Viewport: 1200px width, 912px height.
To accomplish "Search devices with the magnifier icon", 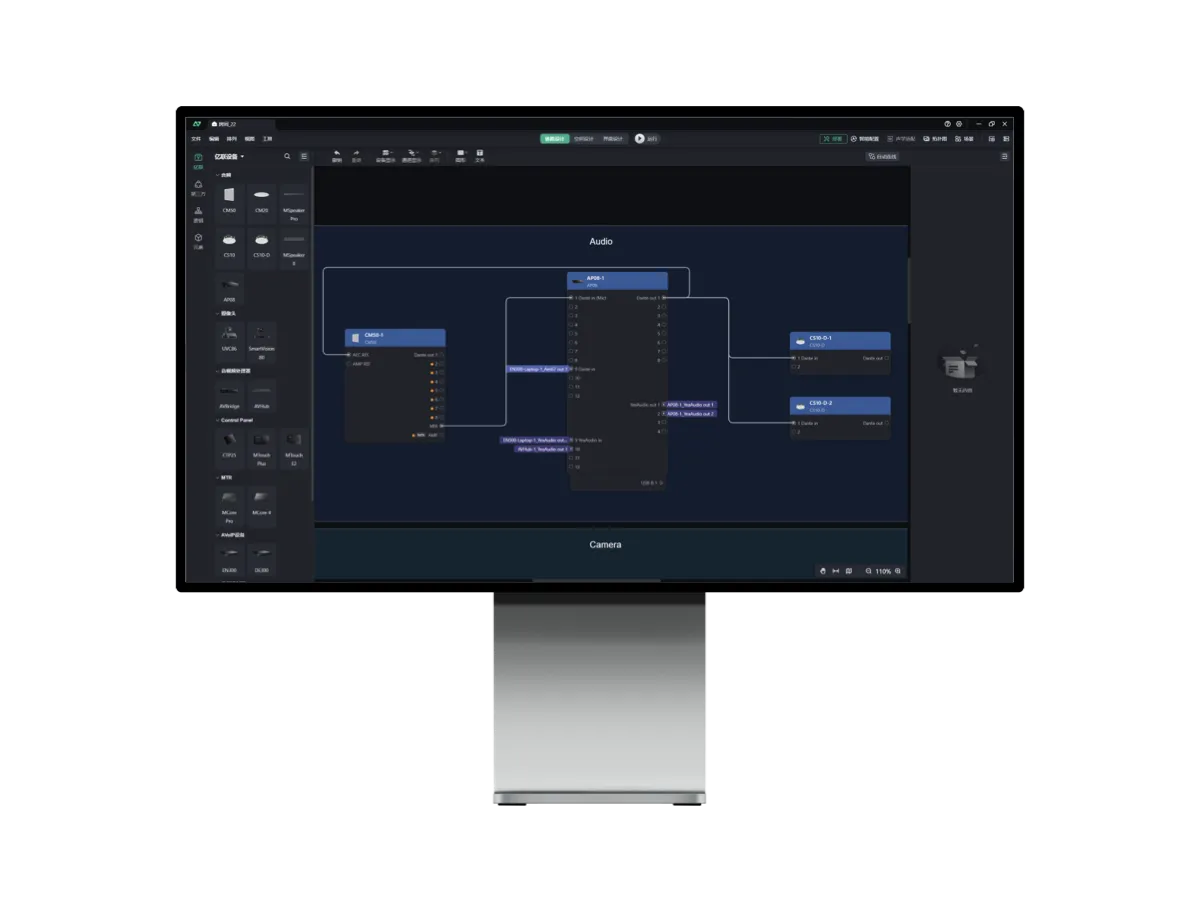I will pos(288,156).
